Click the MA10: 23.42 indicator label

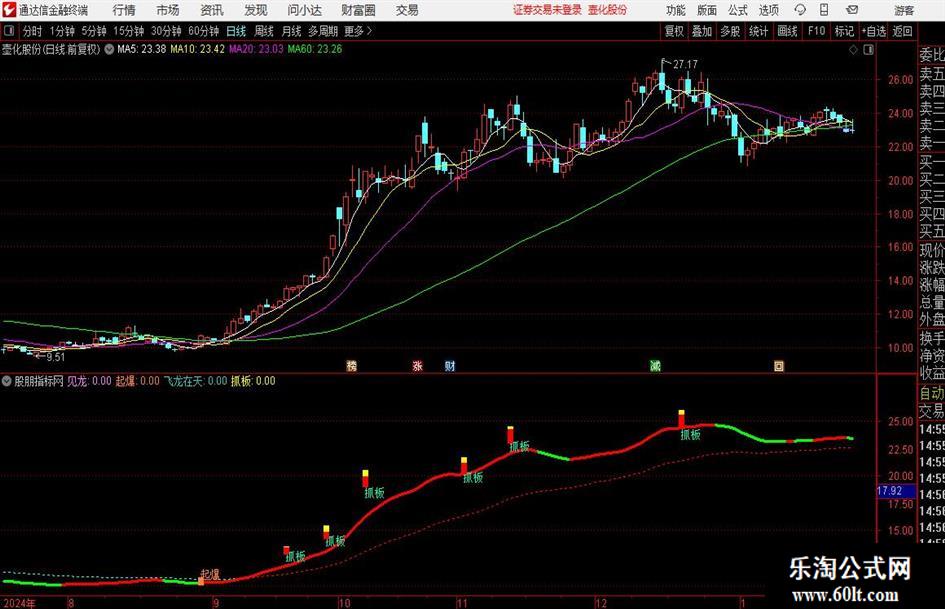click(x=197, y=49)
